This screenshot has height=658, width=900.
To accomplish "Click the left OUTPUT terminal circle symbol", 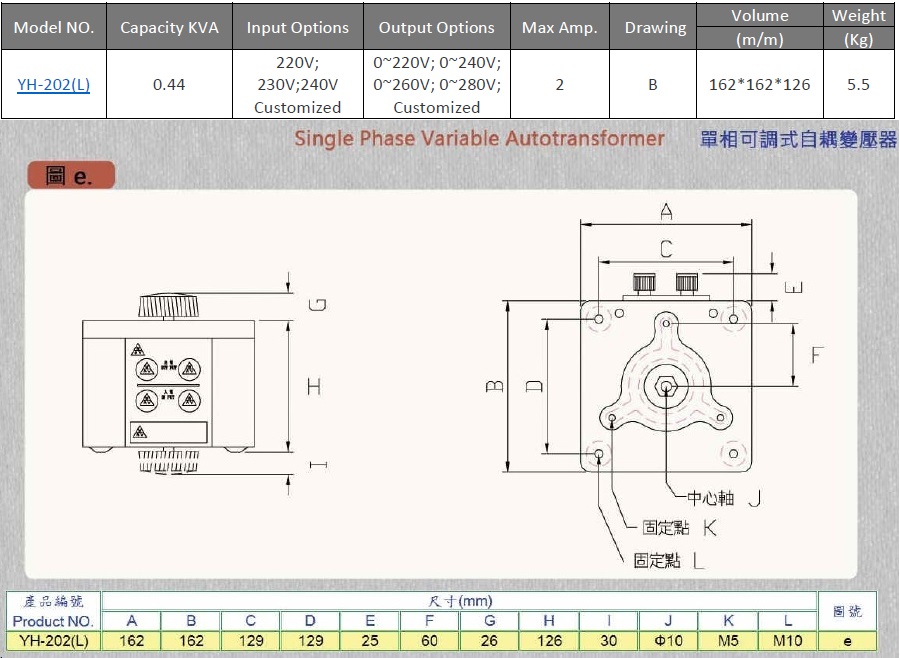I will [x=147, y=369].
